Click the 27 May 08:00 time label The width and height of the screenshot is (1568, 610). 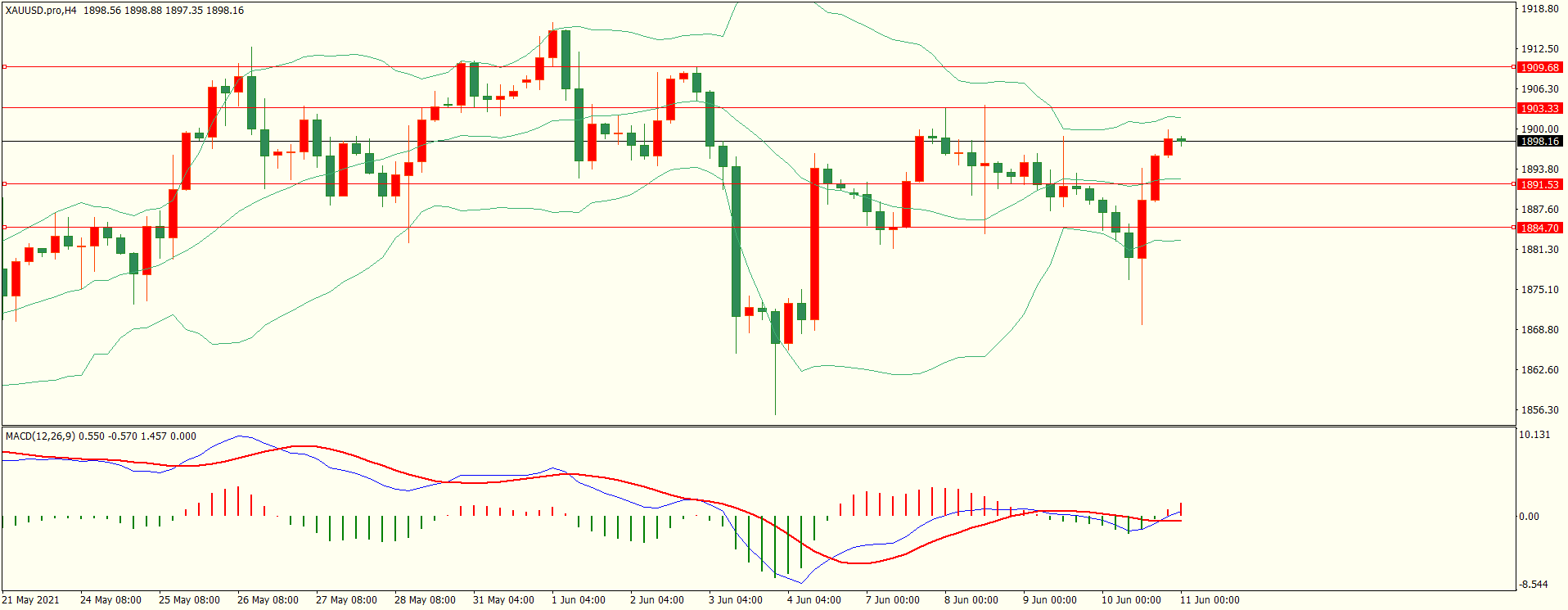pyautogui.click(x=346, y=600)
